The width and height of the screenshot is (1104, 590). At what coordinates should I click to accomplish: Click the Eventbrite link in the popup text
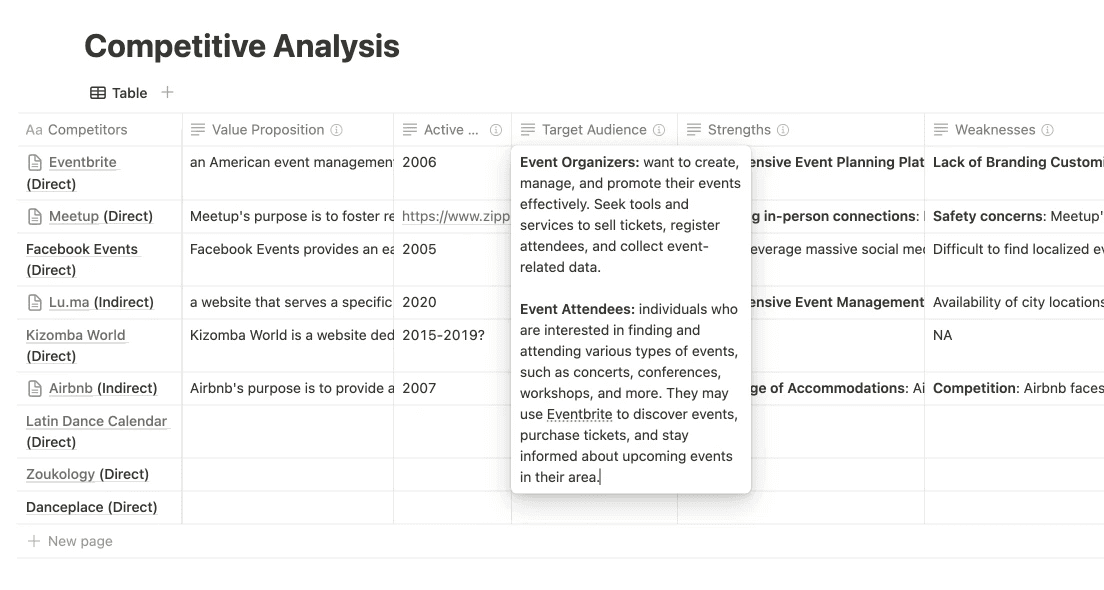click(x=579, y=414)
